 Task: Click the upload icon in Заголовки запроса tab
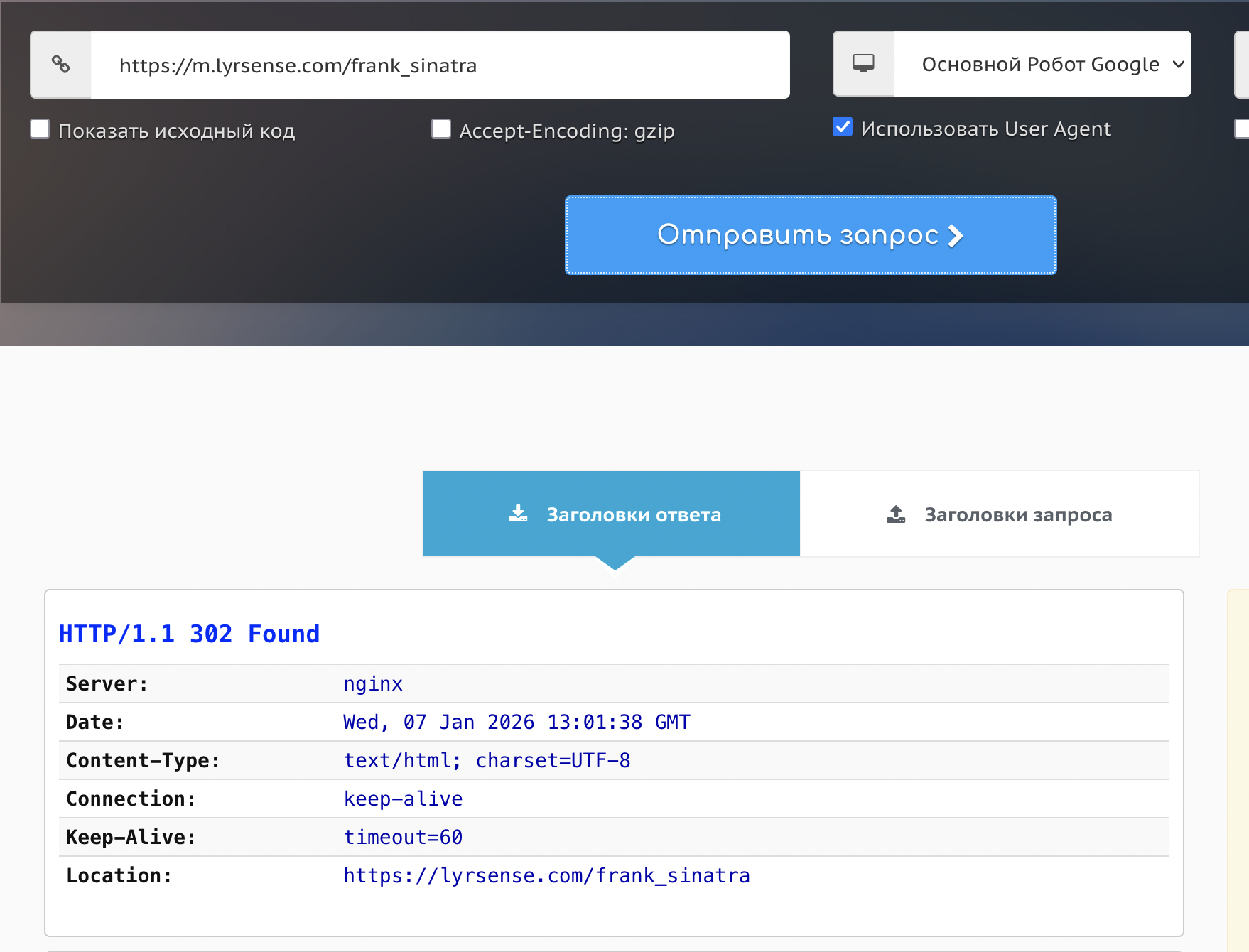point(896,514)
